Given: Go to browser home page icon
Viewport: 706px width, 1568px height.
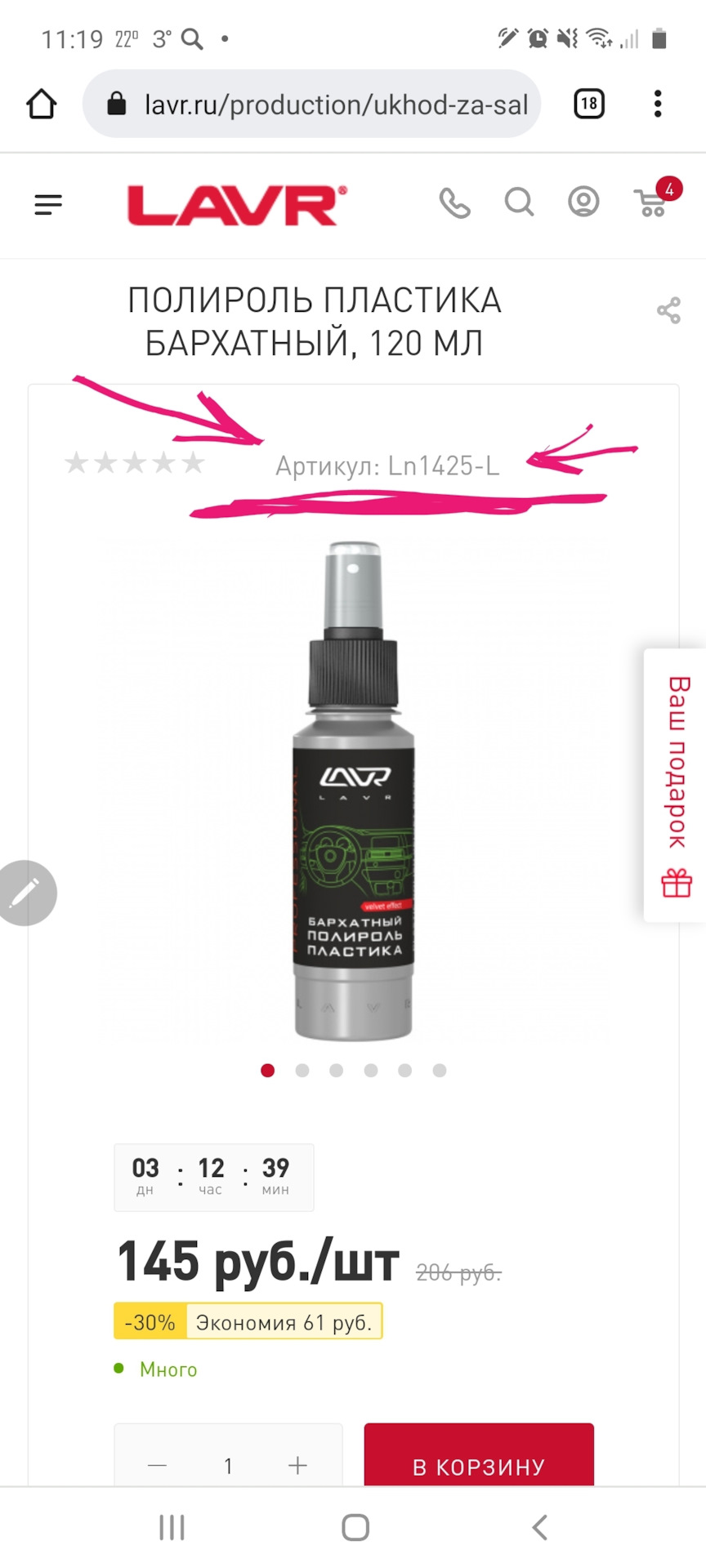Looking at the screenshot, I should click(42, 105).
